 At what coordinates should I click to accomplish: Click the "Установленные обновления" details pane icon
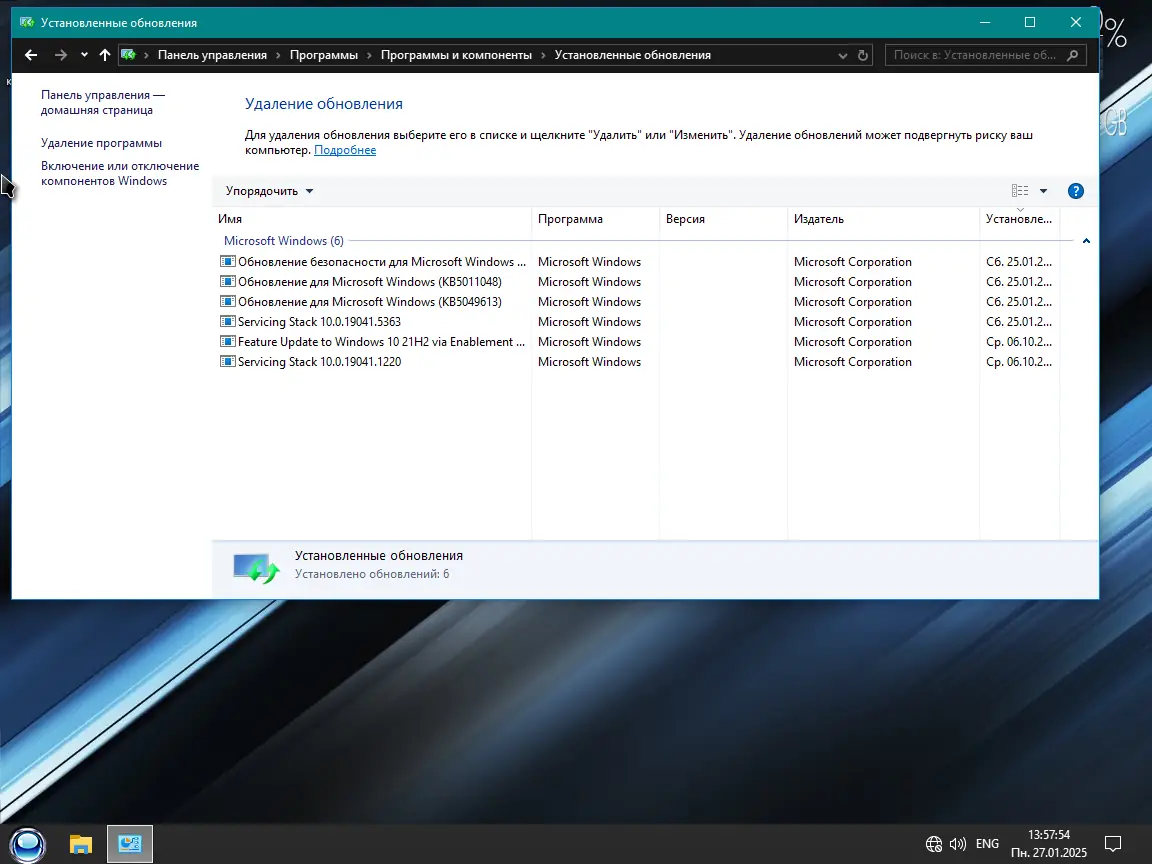point(256,568)
